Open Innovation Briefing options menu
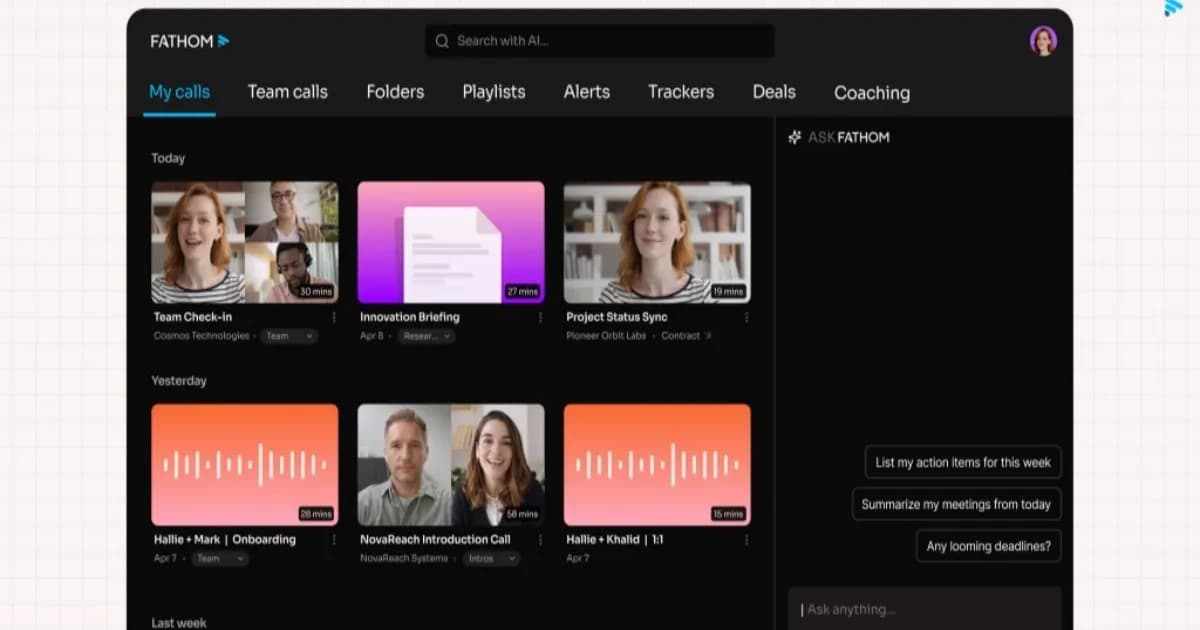This screenshot has width=1200, height=630. click(x=540, y=317)
